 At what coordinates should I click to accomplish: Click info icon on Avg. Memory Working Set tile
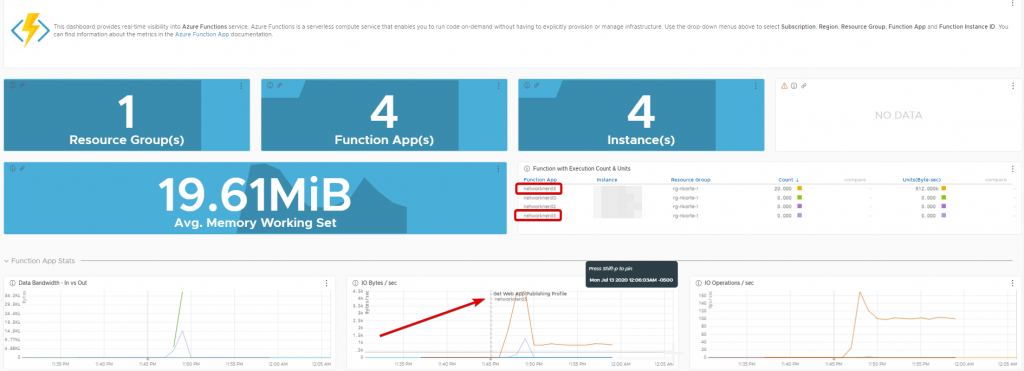tap(12, 169)
